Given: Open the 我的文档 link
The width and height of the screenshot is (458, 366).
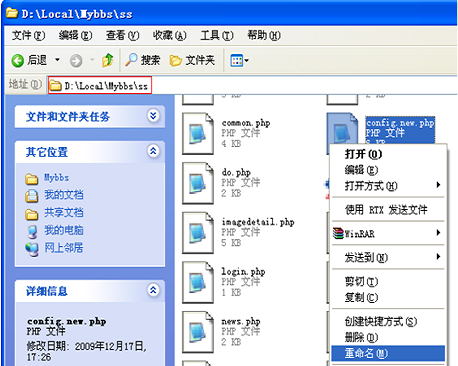Looking at the screenshot, I should [x=64, y=195].
